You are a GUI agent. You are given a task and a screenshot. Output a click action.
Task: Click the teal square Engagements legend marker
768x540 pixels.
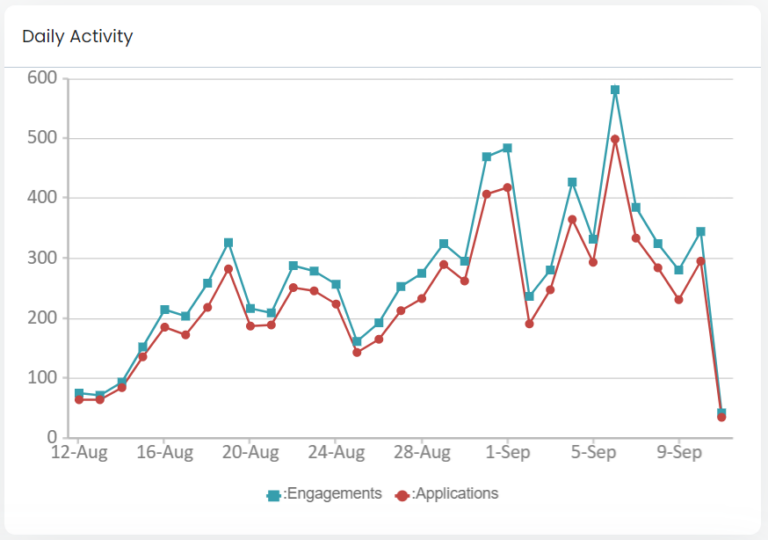pyautogui.click(x=273, y=494)
